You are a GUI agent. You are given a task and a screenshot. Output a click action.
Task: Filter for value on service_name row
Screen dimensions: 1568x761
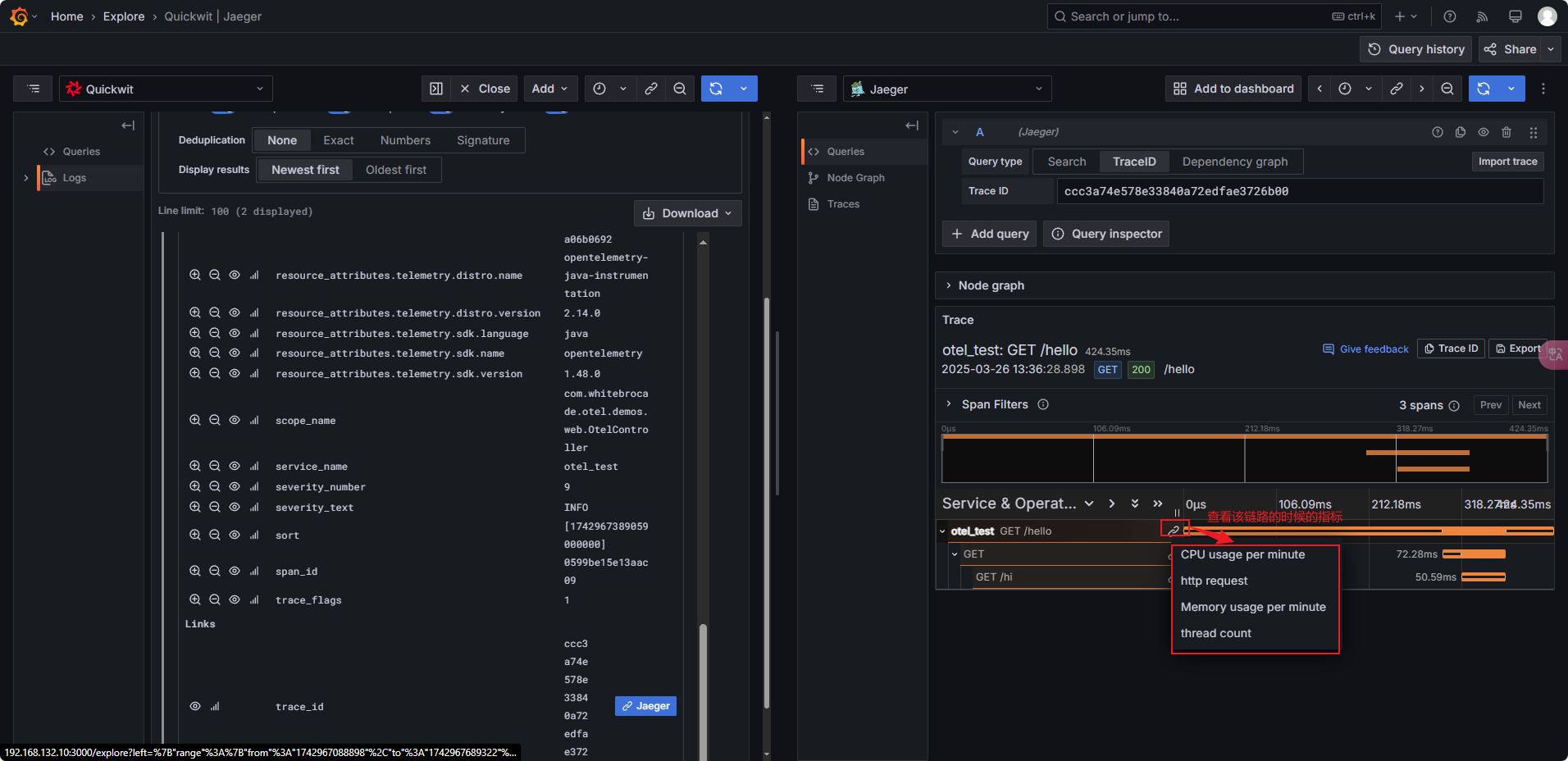click(195, 466)
